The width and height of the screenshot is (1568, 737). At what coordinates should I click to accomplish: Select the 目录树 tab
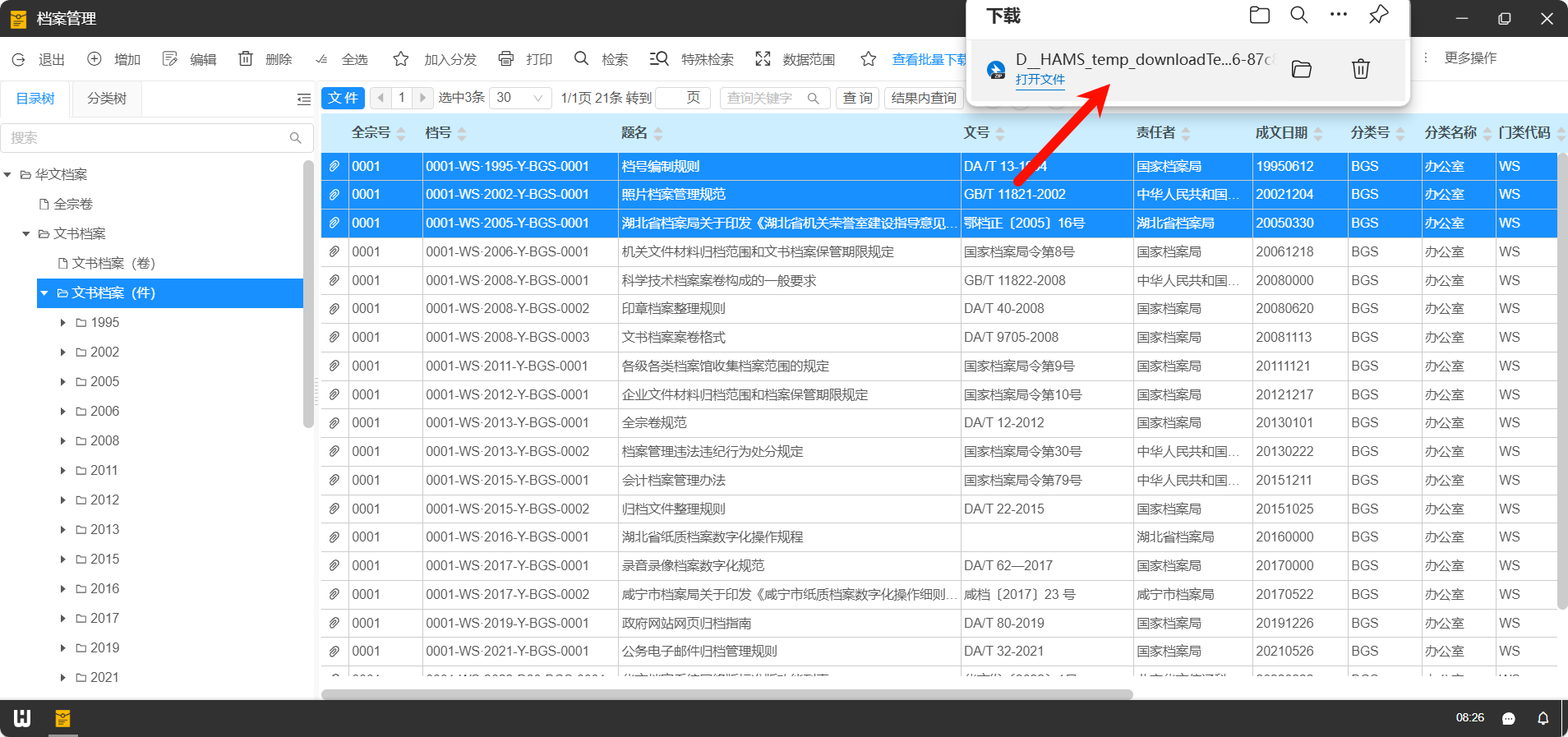tap(35, 99)
